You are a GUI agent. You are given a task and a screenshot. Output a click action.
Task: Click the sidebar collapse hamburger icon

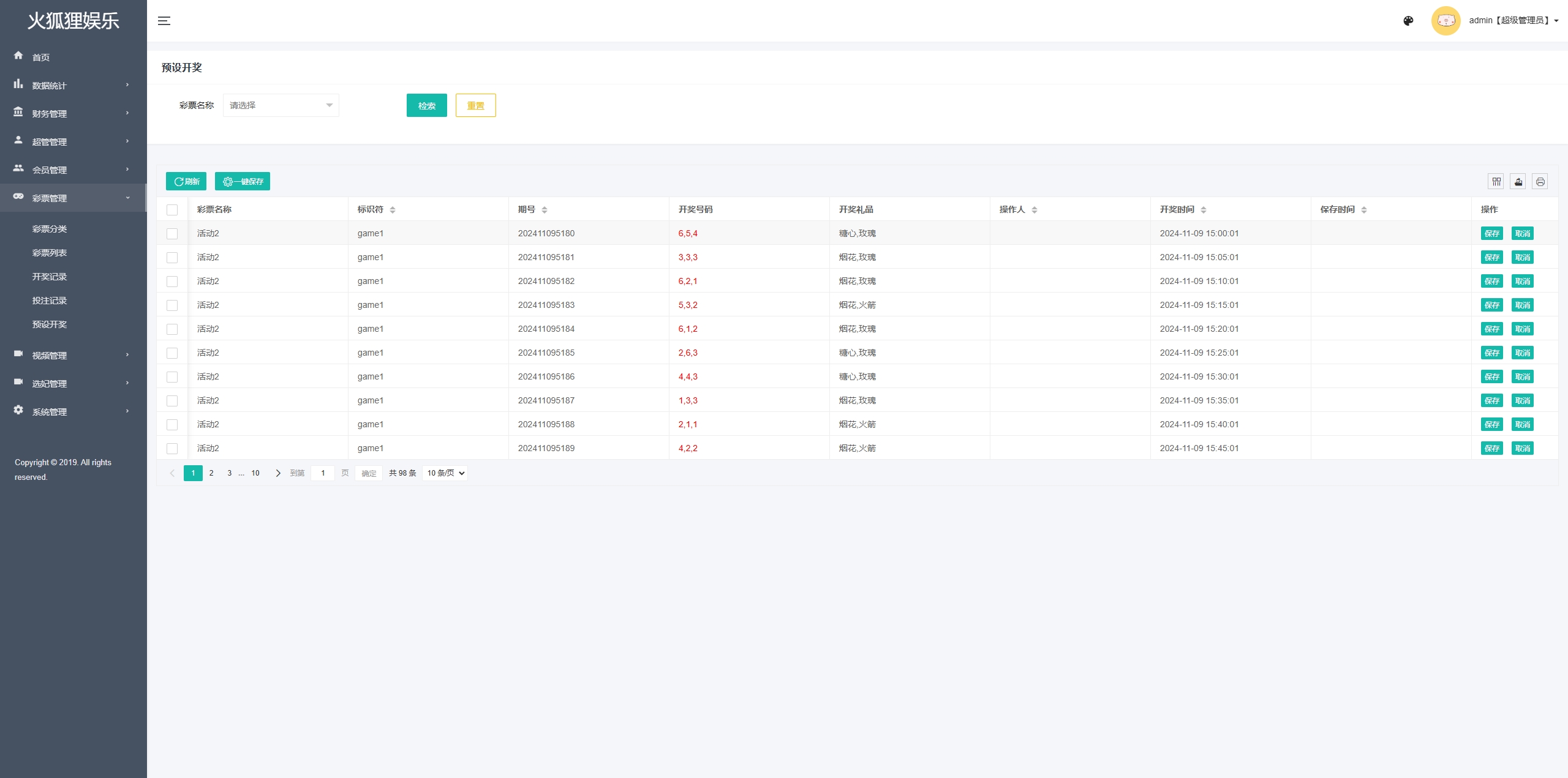click(164, 21)
